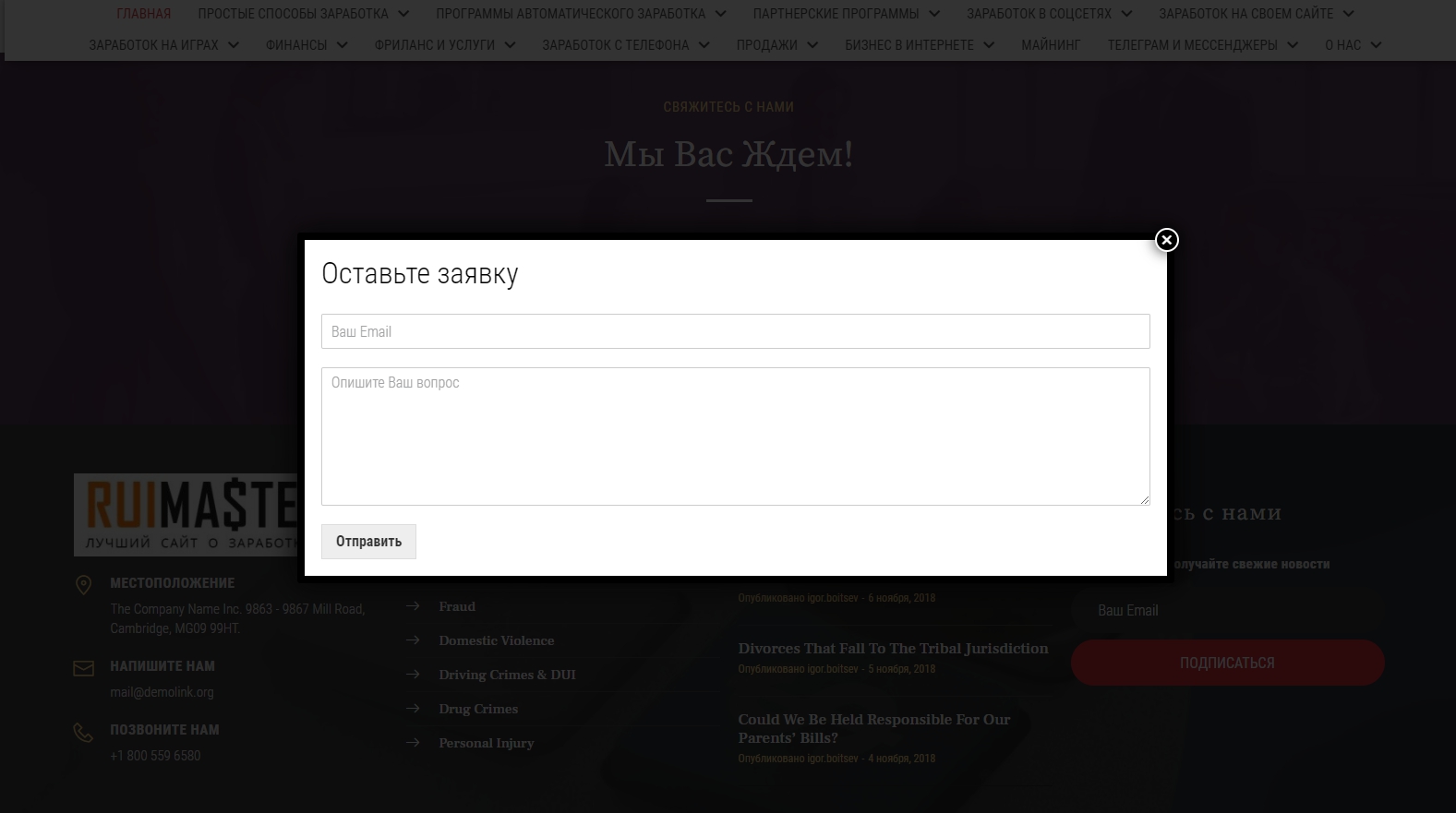Open the ПРОДАЖИ menu
The image size is (1456, 813).
766,44
